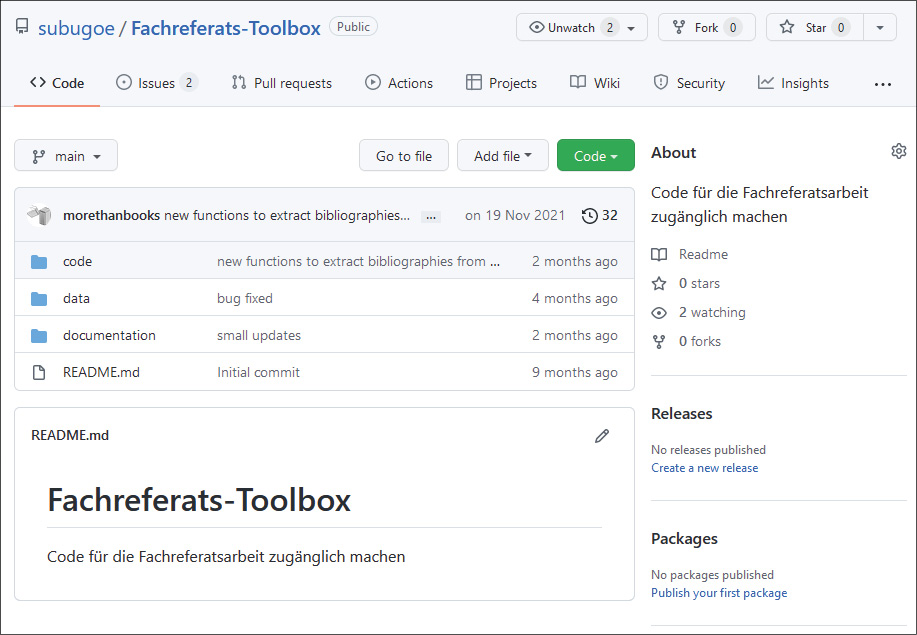Open the 'small updates' commit message
This screenshot has height=635, width=917.
258,335
